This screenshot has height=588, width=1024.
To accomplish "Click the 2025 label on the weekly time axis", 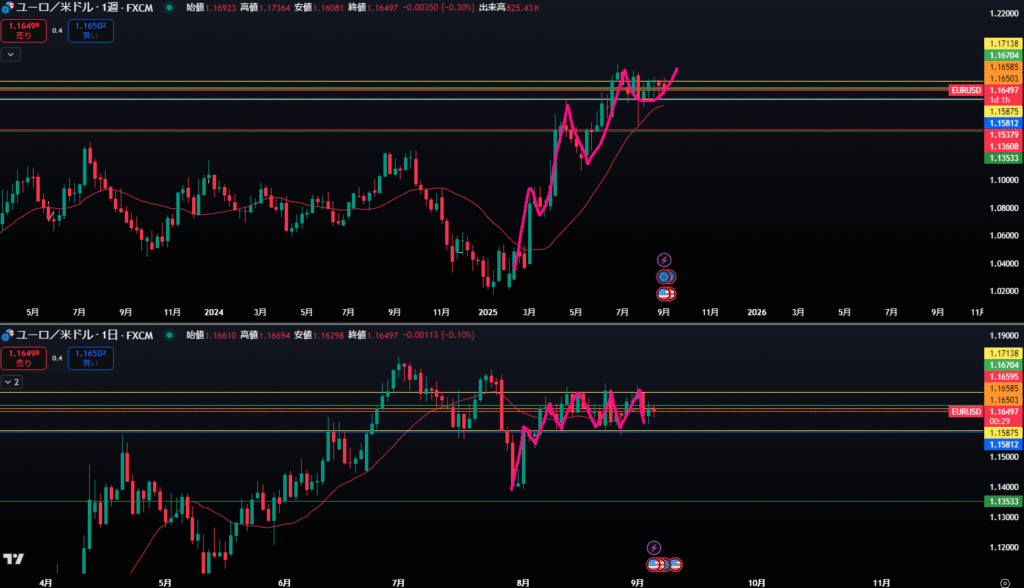I will tap(488, 312).
